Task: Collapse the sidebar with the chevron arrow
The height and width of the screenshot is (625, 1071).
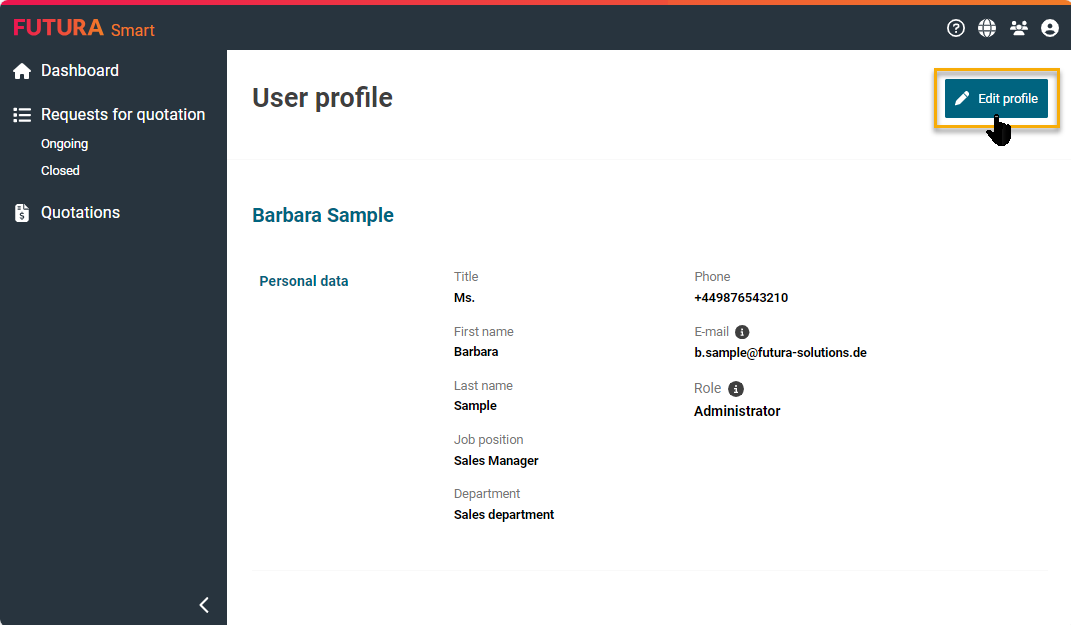Action: point(204,604)
